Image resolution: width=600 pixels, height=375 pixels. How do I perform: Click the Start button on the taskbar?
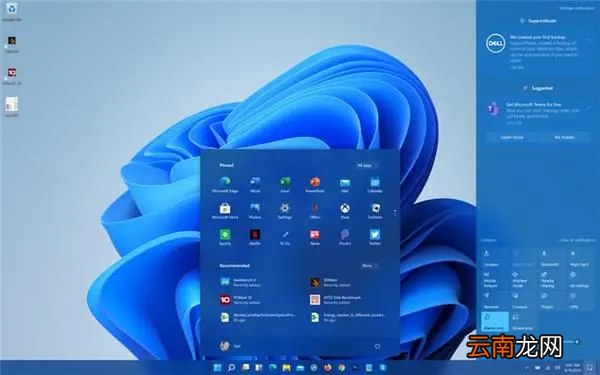[217, 368]
